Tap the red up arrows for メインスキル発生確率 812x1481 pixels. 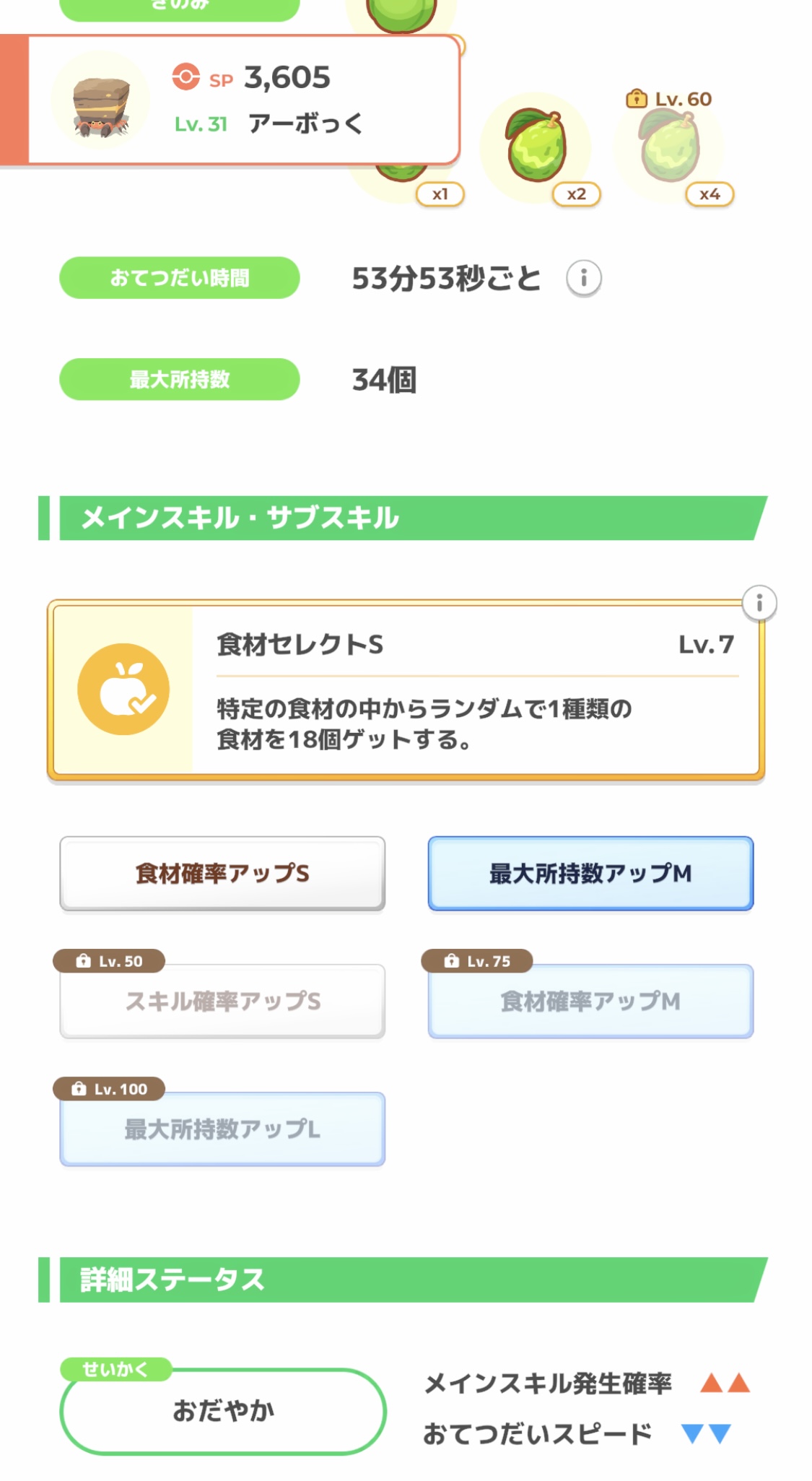(725, 1383)
